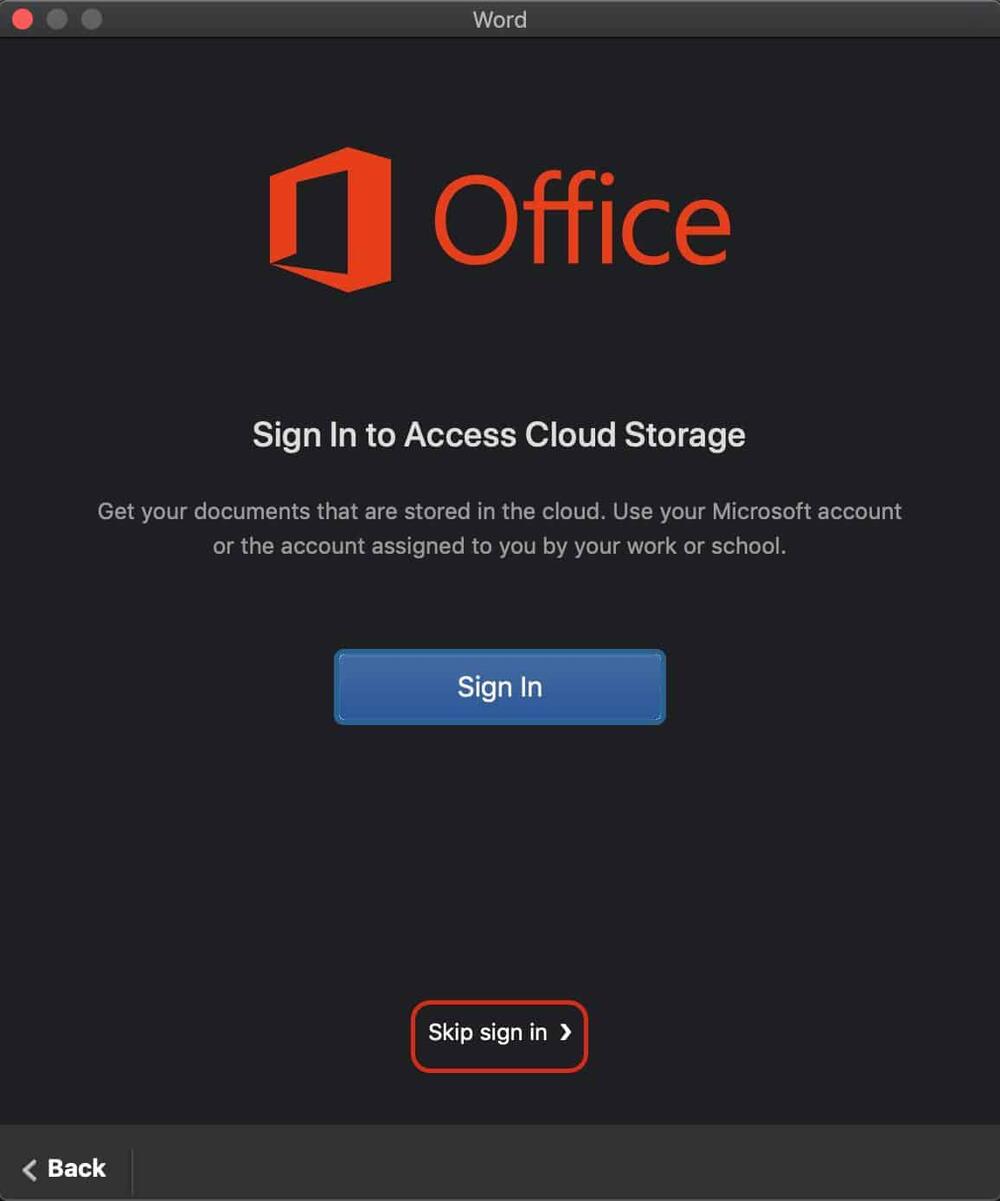Click the work or school description line

(499, 548)
